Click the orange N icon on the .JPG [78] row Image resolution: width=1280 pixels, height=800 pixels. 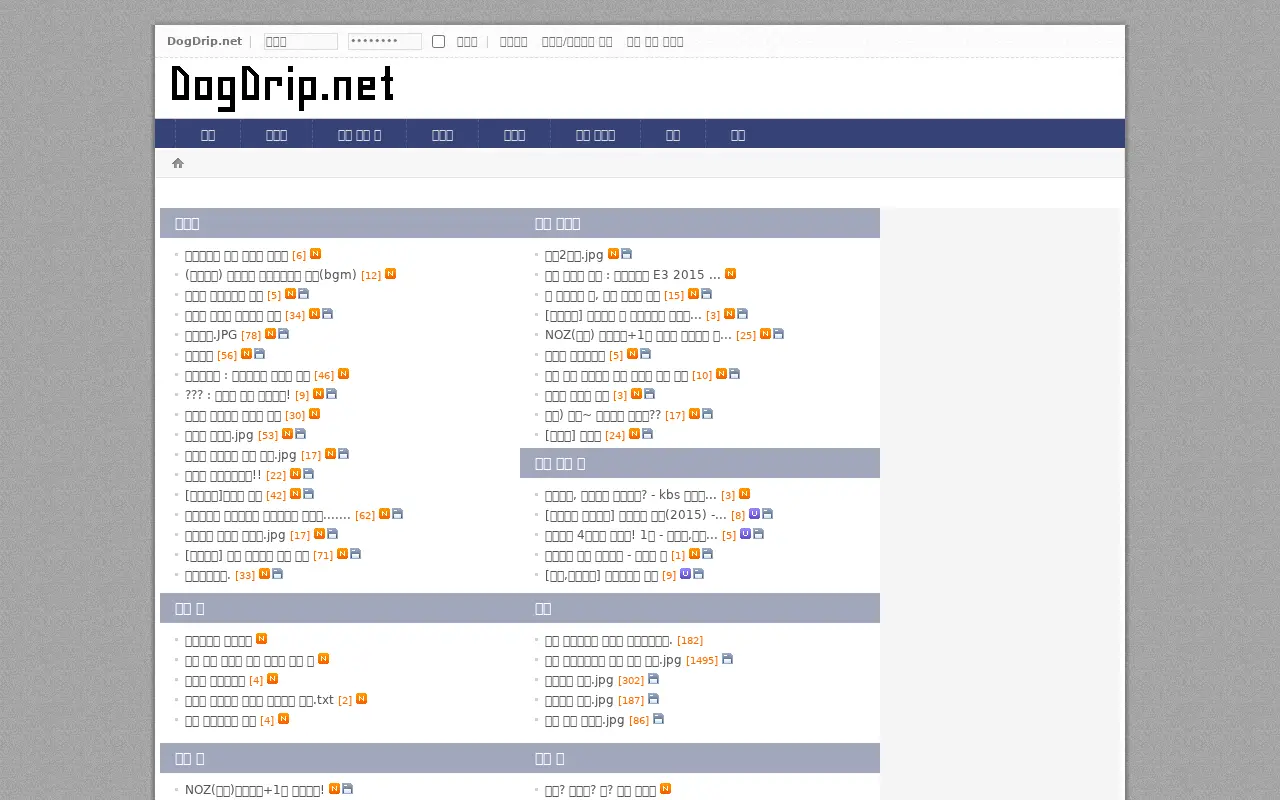[x=270, y=334]
